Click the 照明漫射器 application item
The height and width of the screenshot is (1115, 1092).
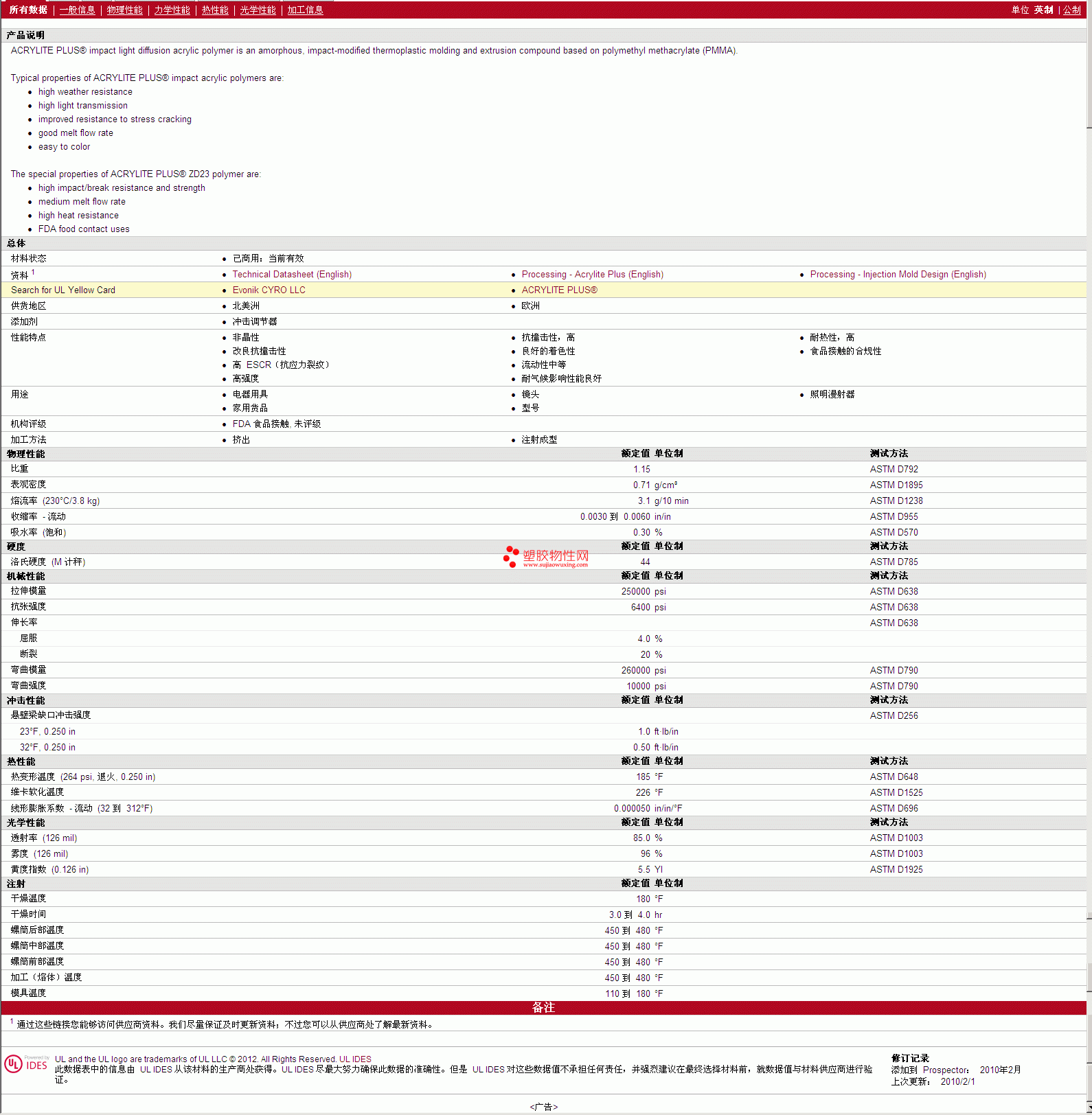point(832,394)
